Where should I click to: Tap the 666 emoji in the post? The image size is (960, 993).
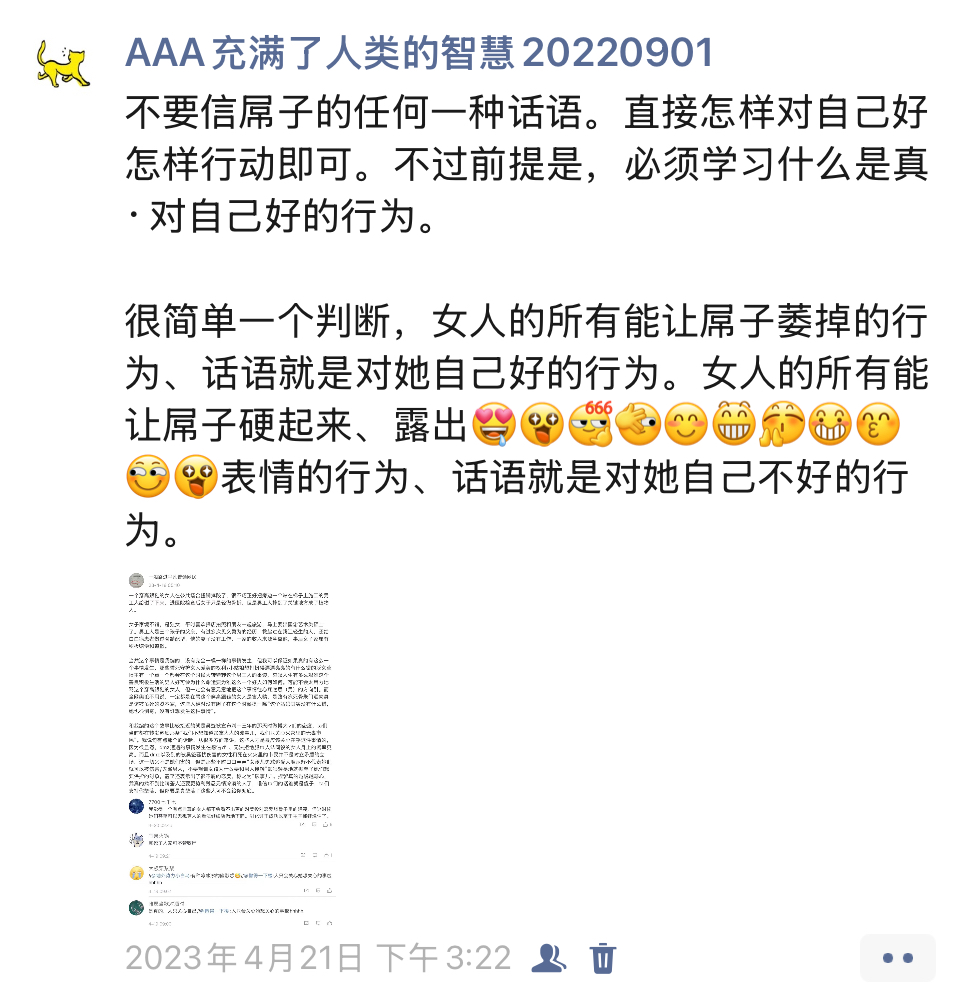[591, 423]
